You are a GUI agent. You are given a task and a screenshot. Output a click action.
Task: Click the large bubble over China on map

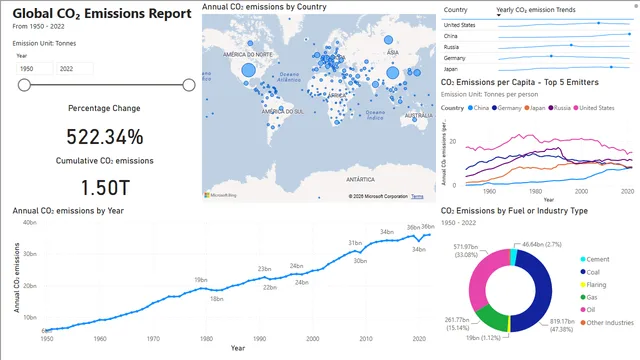point(393,73)
